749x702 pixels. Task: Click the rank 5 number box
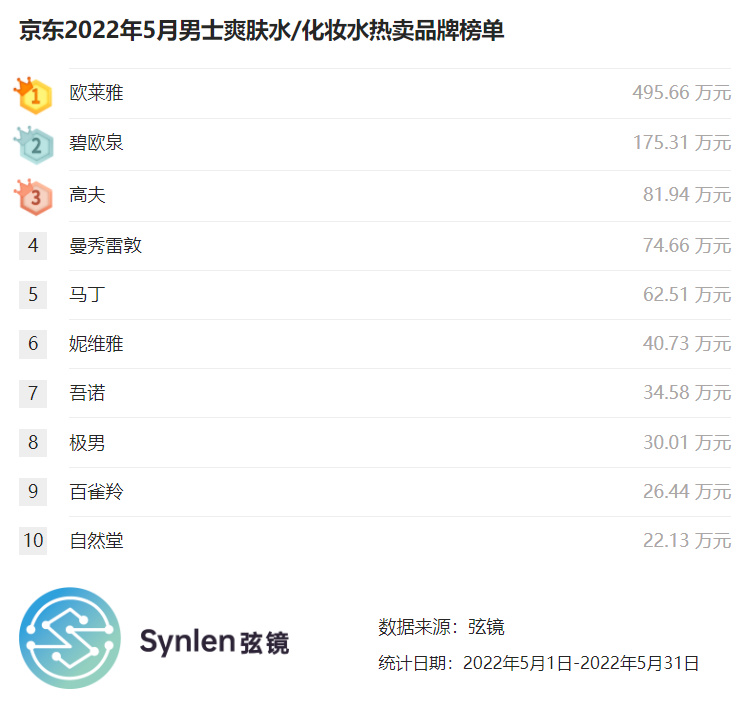(x=33, y=295)
